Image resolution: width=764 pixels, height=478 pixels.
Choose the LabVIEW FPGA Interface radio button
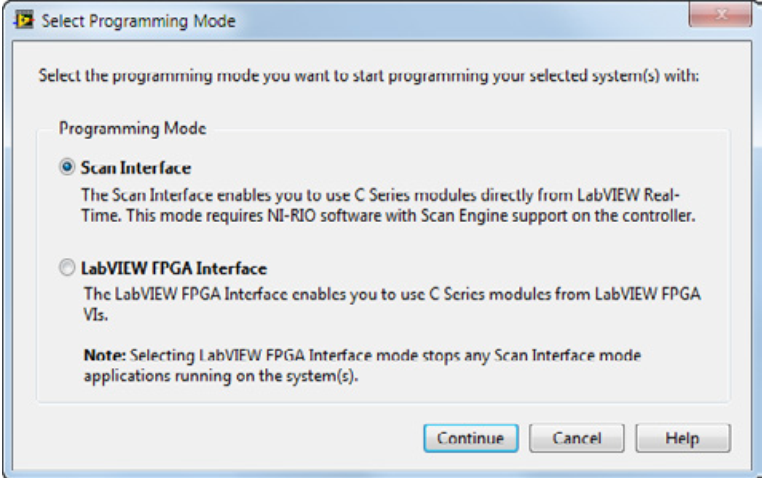click(66, 269)
